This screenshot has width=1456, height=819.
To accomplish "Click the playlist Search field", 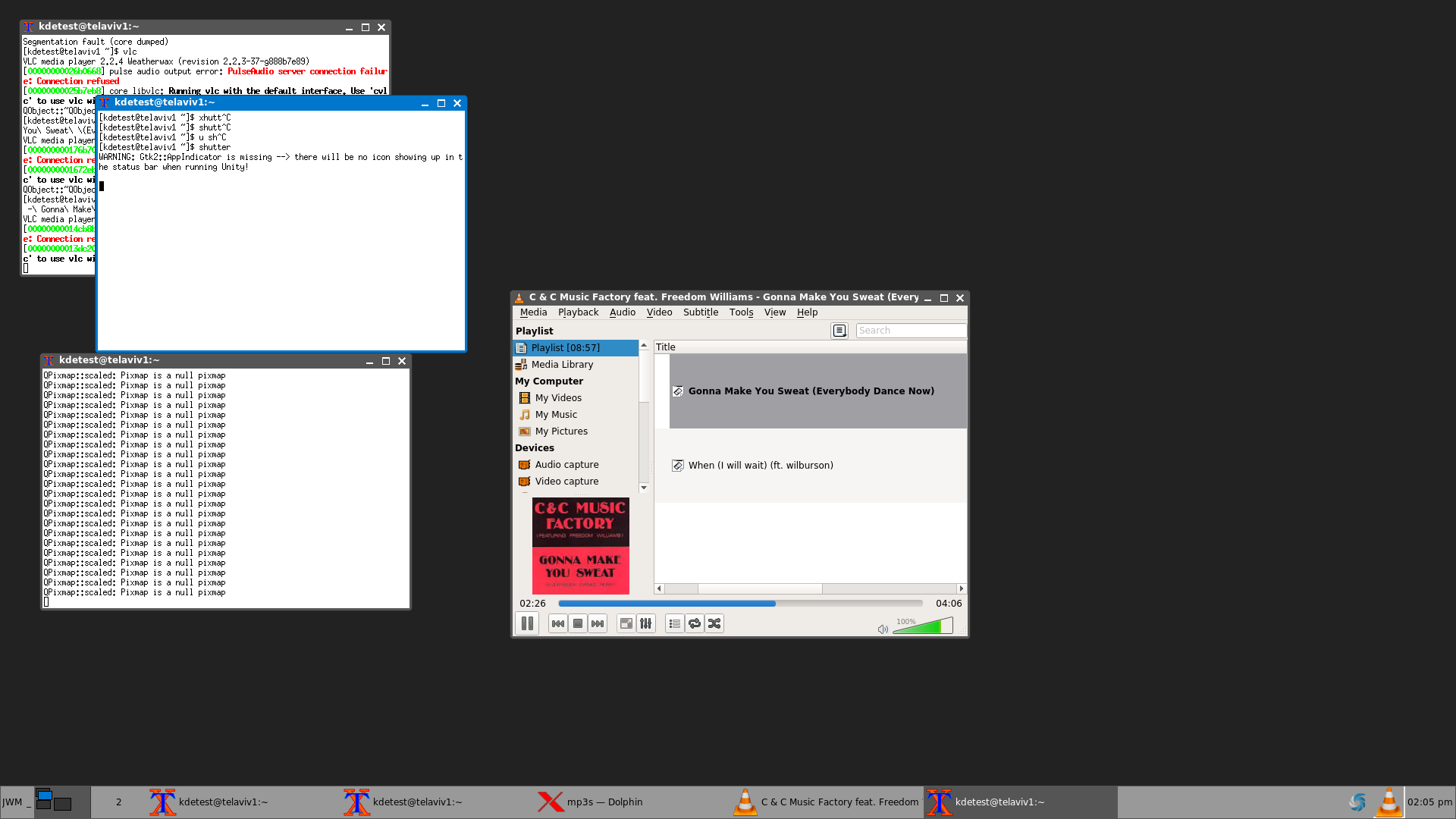I will [911, 331].
